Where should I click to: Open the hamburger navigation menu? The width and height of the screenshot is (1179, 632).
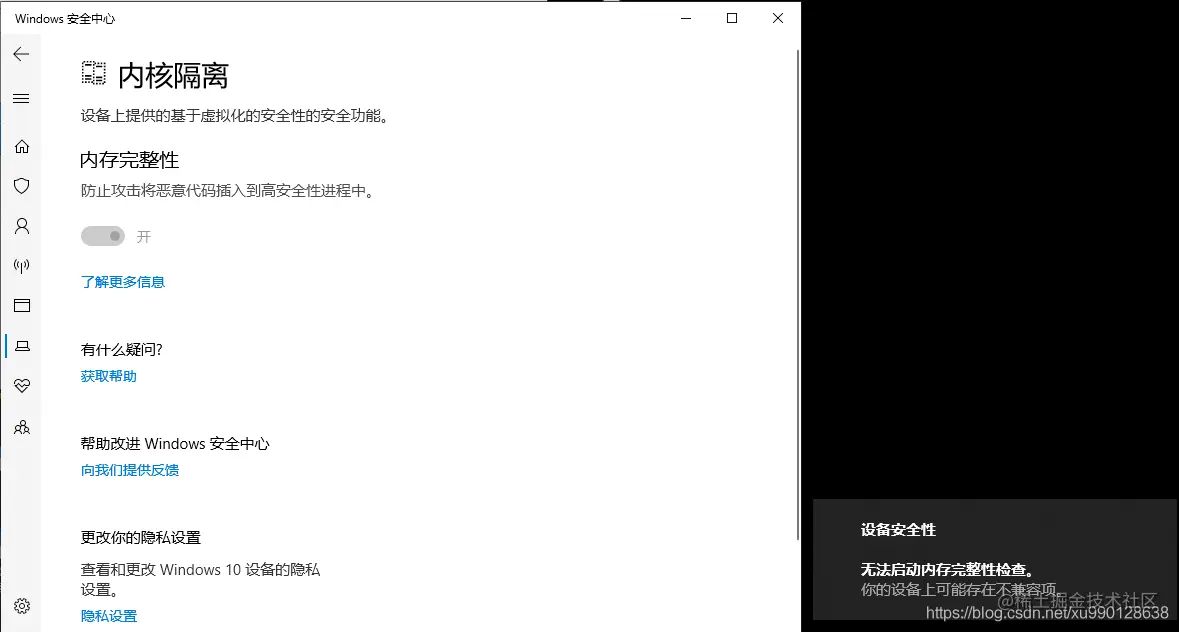pyautogui.click(x=21, y=98)
